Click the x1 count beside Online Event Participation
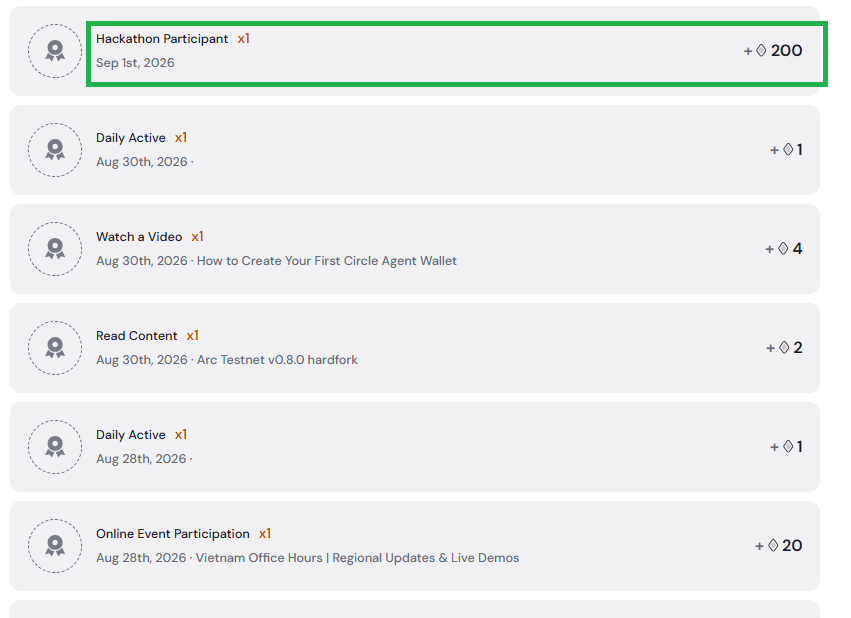851x618 pixels. [x=265, y=534]
